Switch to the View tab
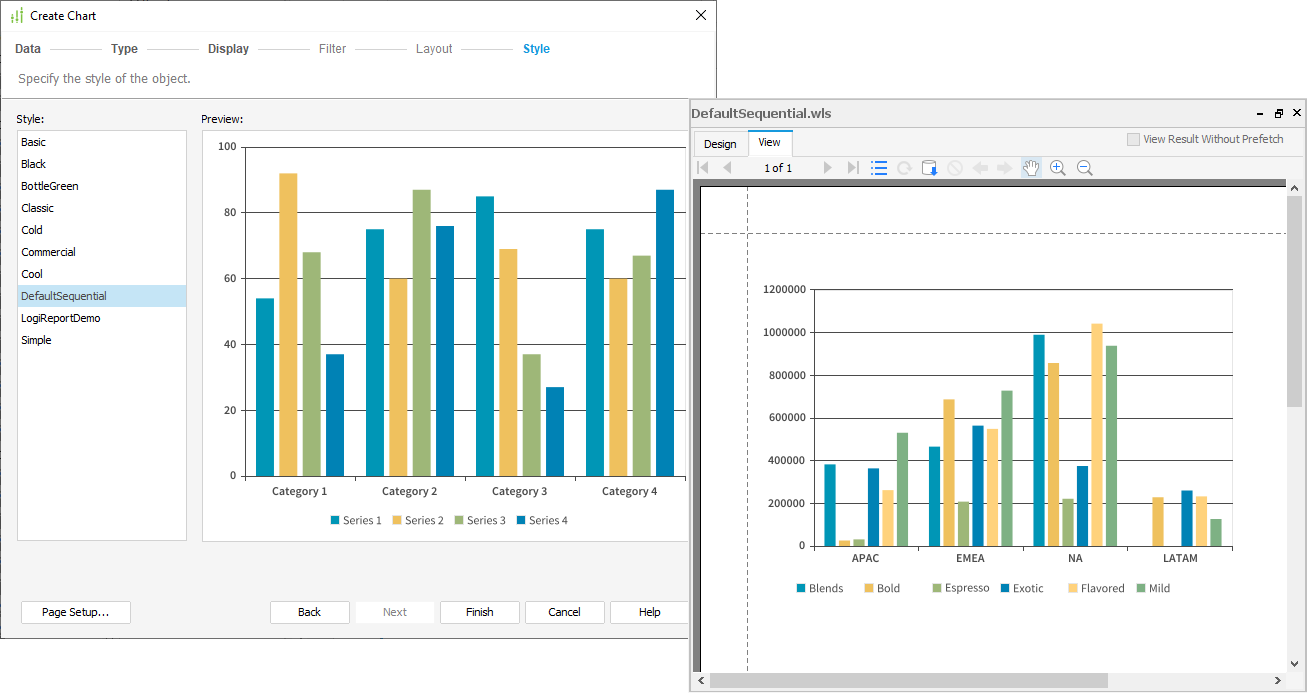1307x693 pixels. click(769, 143)
